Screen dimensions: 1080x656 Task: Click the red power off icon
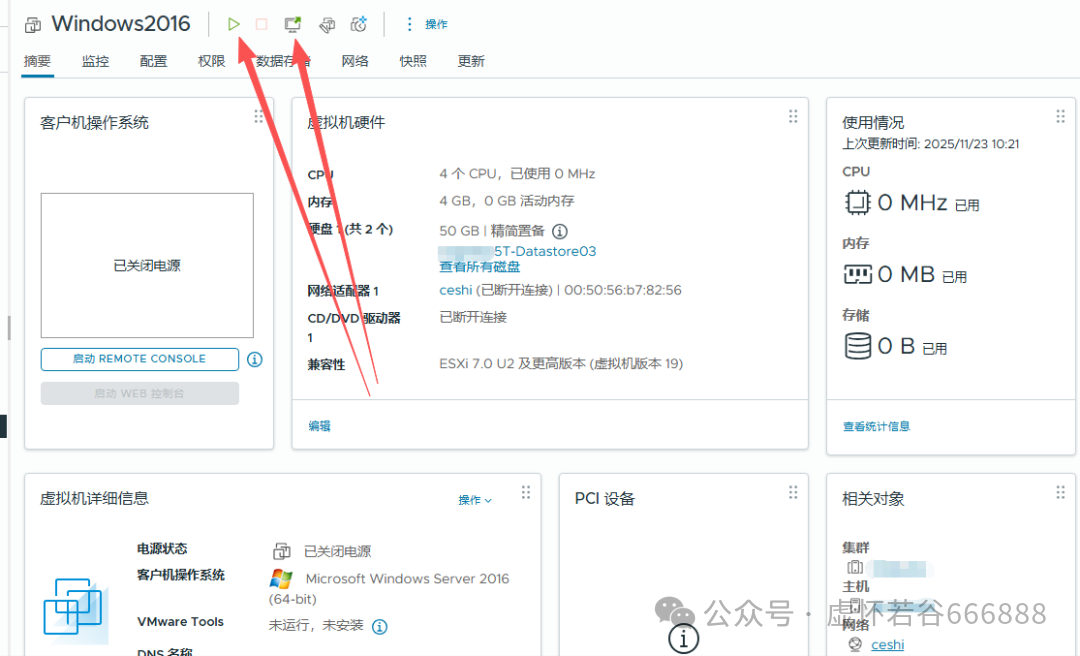click(262, 24)
